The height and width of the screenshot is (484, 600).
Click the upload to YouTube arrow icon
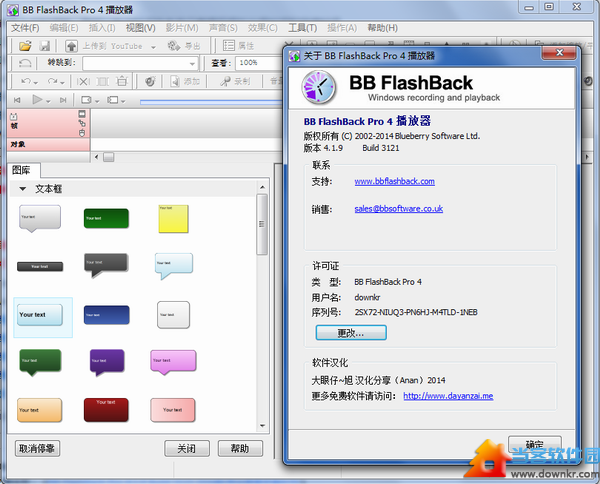tap(71, 46)
